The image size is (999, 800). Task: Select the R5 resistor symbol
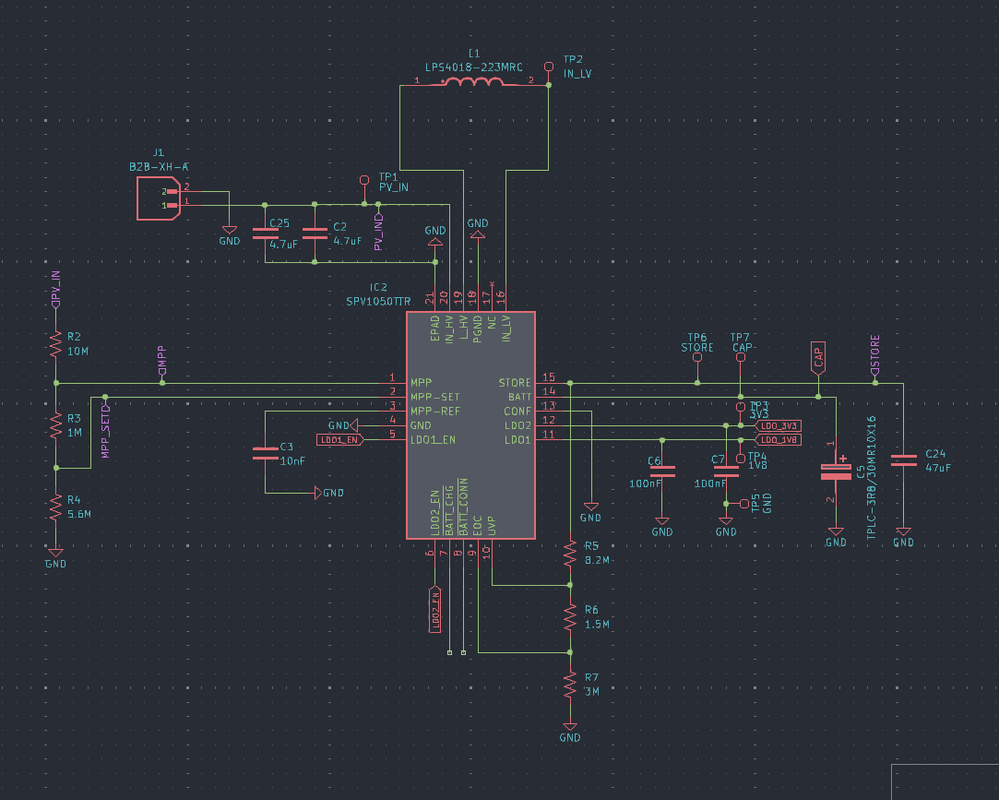[x=570, y=554]
